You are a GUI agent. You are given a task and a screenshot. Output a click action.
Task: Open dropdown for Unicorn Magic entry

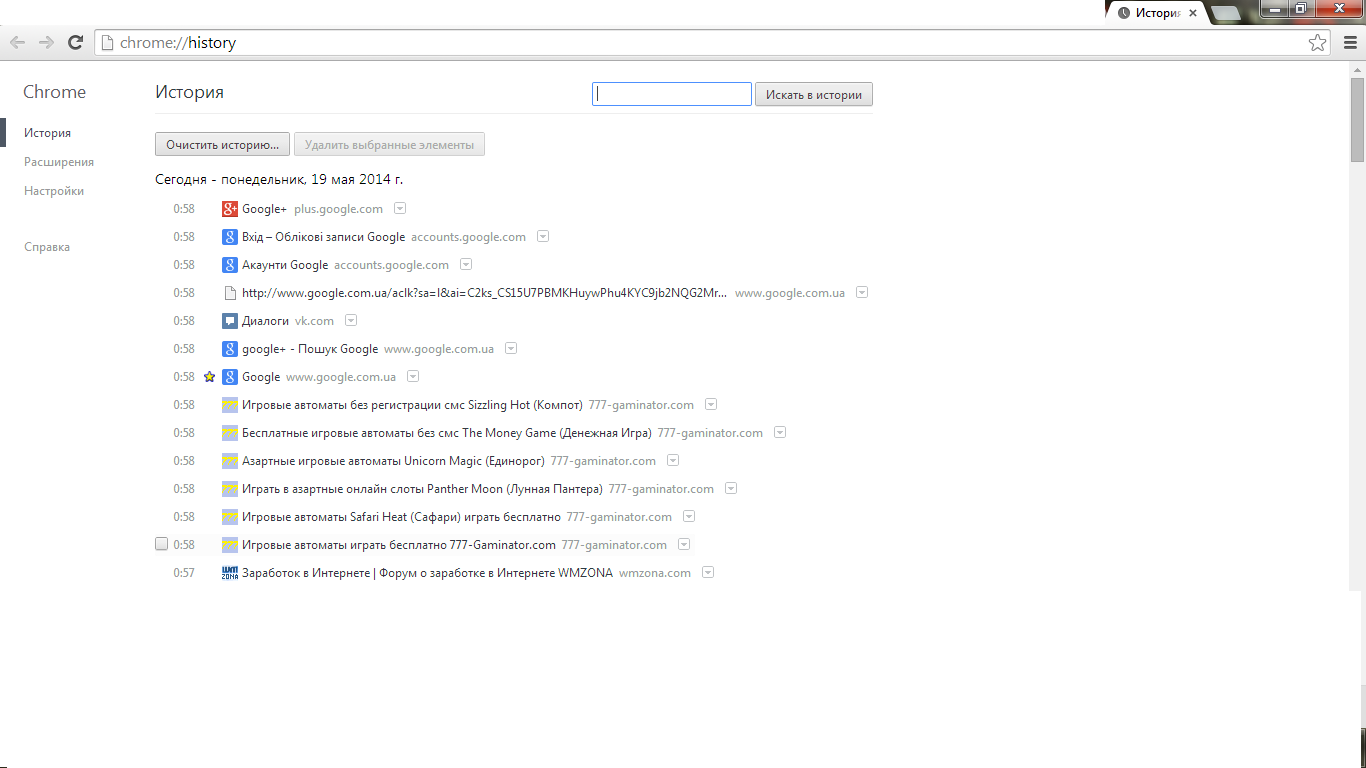tap(673, 461)
